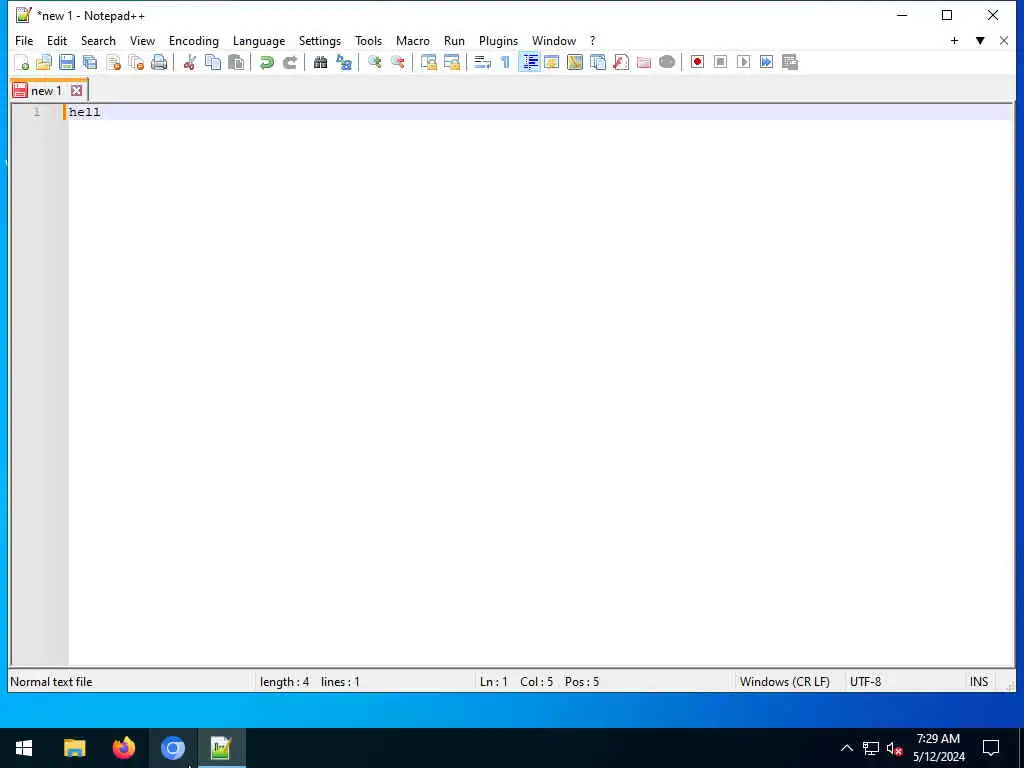Viewport: 1024px width, 768px height.
Task: Click Run Macro Multiple Times icon
Action: click(x=767, y=62)
